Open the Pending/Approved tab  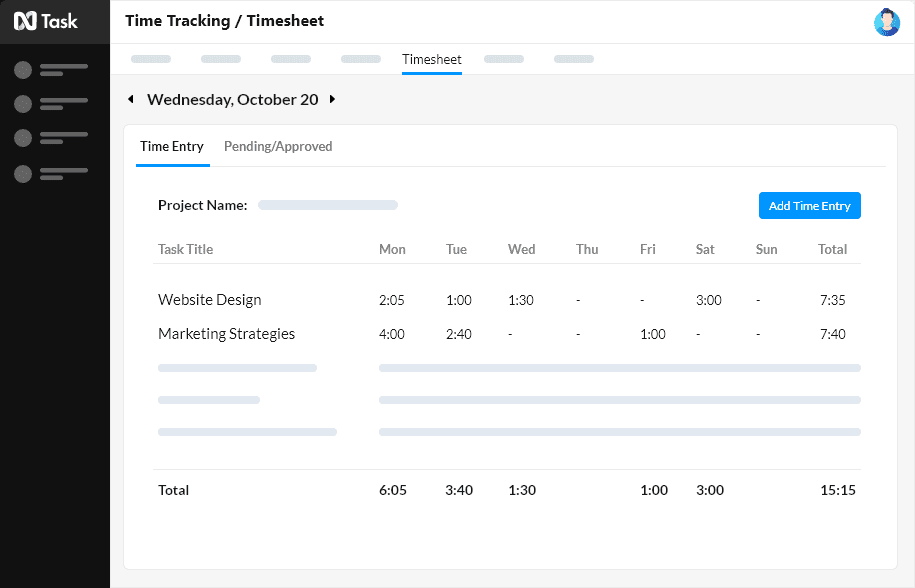[x=279, y=146]
